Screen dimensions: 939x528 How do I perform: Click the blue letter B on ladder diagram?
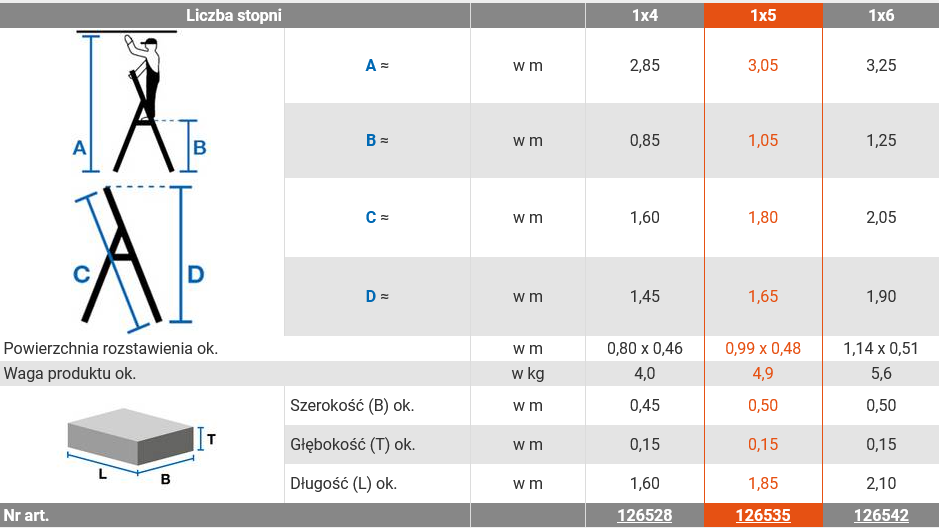200,147
